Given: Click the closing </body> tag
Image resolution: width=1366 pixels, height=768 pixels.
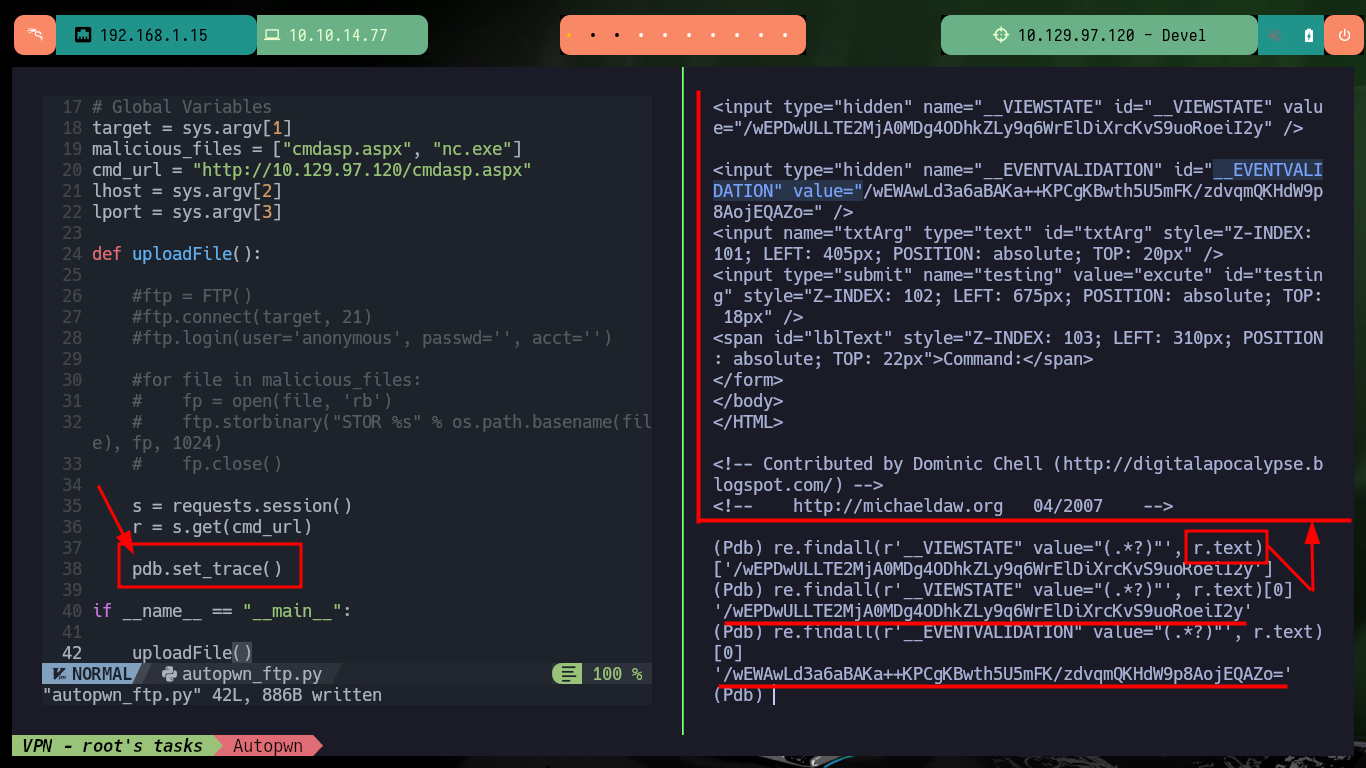Looking at the screenshot, I should pos(748,401).
